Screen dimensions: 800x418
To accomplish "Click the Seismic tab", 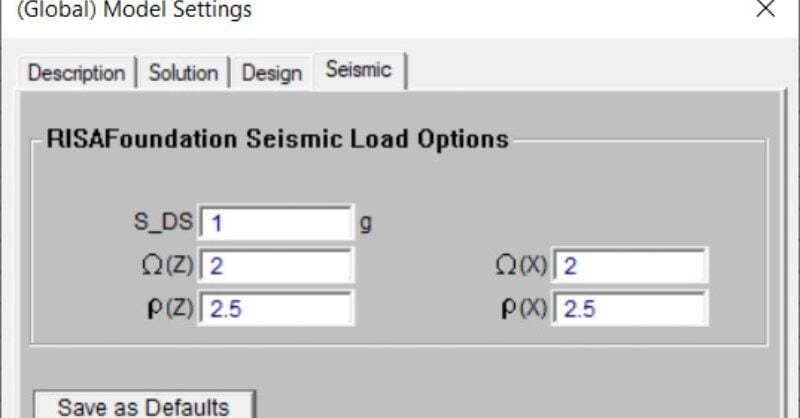I will (x=358, y=71).
